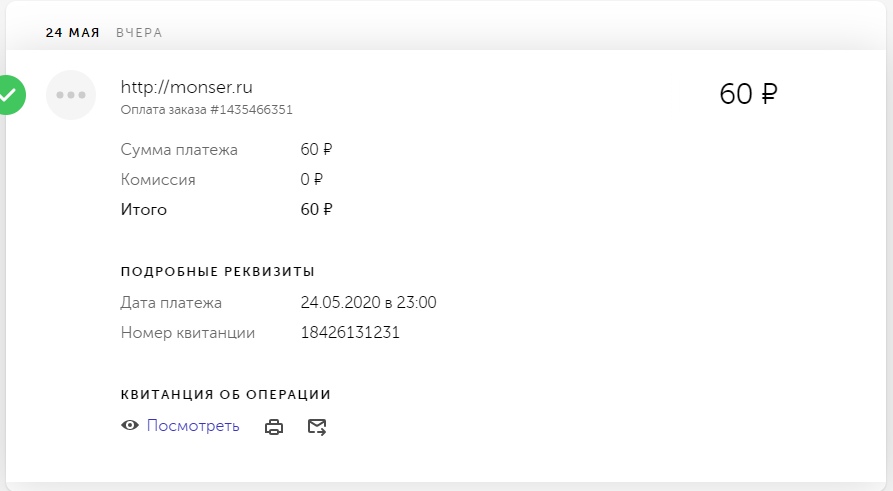Select order text Оплата заказа #1435466351

click(x=206, y=110)
